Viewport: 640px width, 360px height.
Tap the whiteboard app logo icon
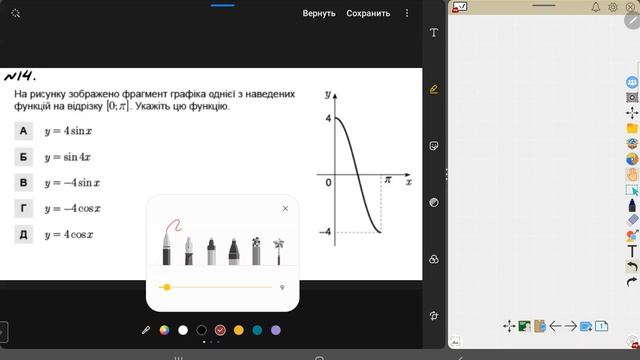(459, 7)
